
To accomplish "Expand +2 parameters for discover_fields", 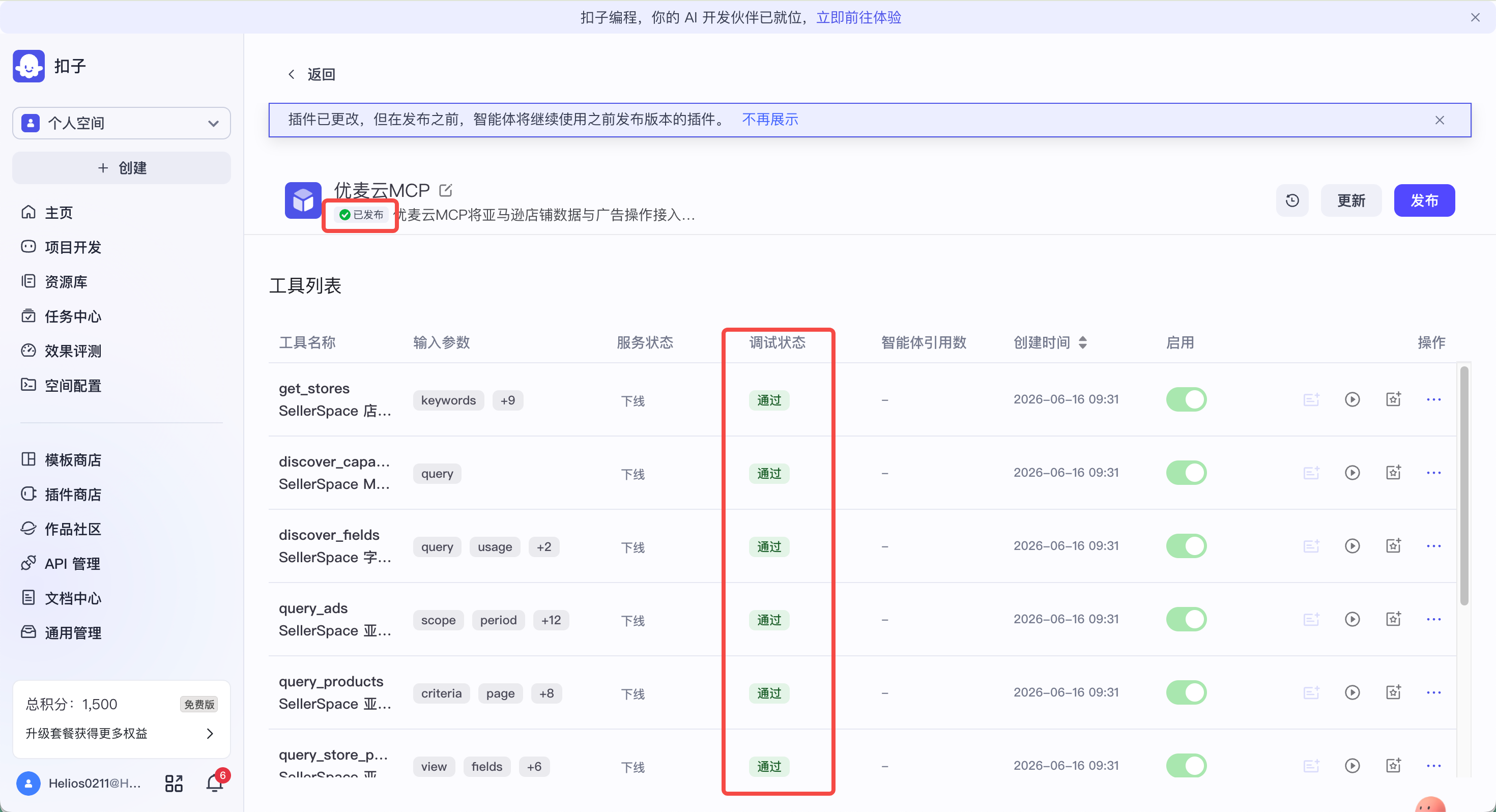I will click(x=543, y=546).
